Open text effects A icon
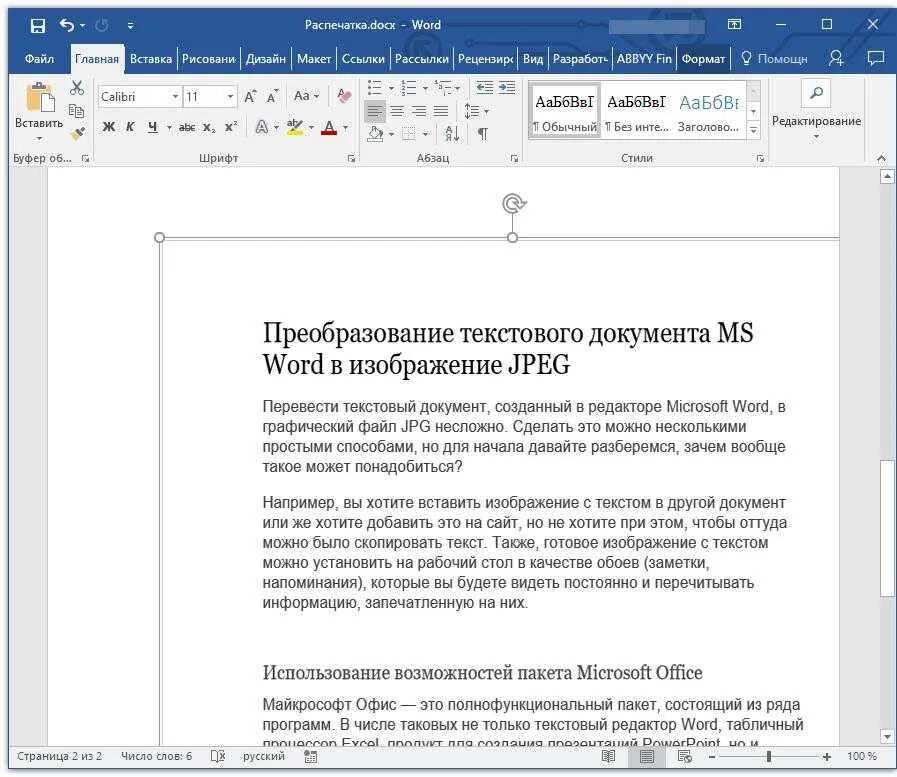Viewport: 897px width, 777px height. pos(261,127)
